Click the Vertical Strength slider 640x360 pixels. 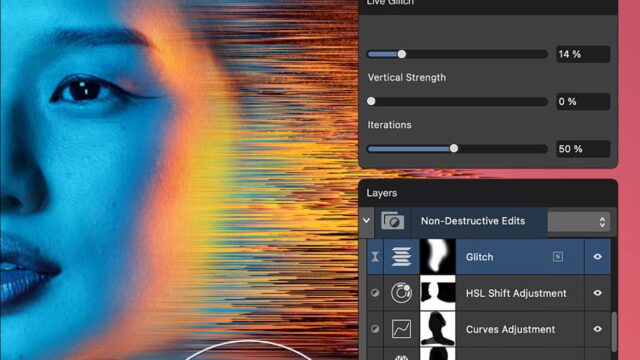pos(457,101)
